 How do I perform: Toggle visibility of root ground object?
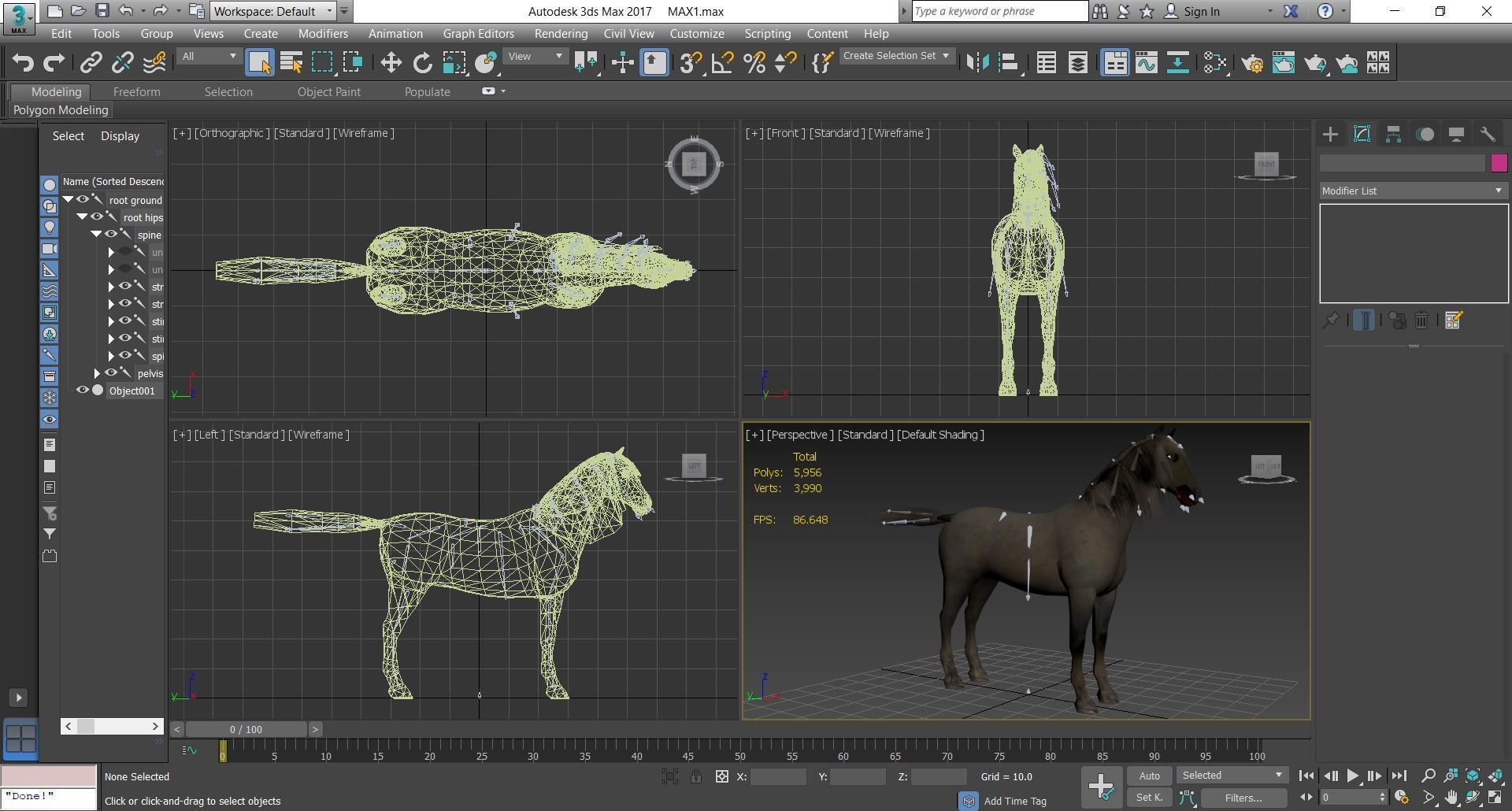pyautogui.click(x=82, y=200)
